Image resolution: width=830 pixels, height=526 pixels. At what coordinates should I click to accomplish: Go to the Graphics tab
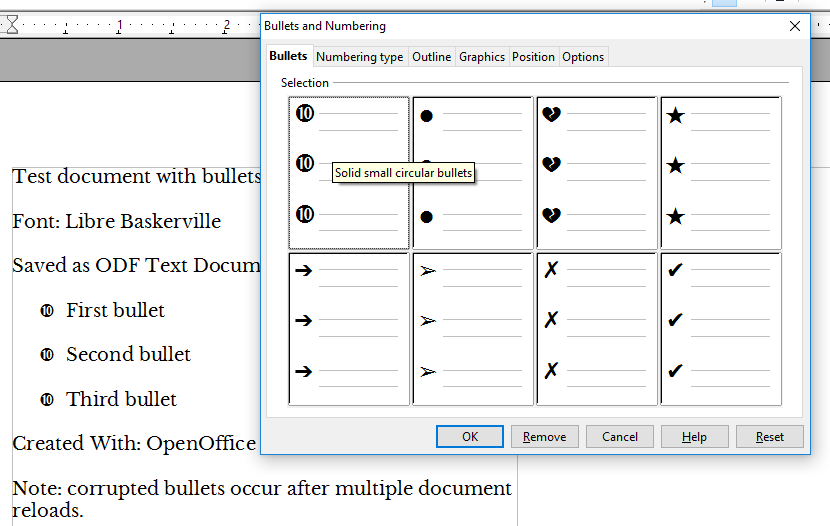[482, 57]
